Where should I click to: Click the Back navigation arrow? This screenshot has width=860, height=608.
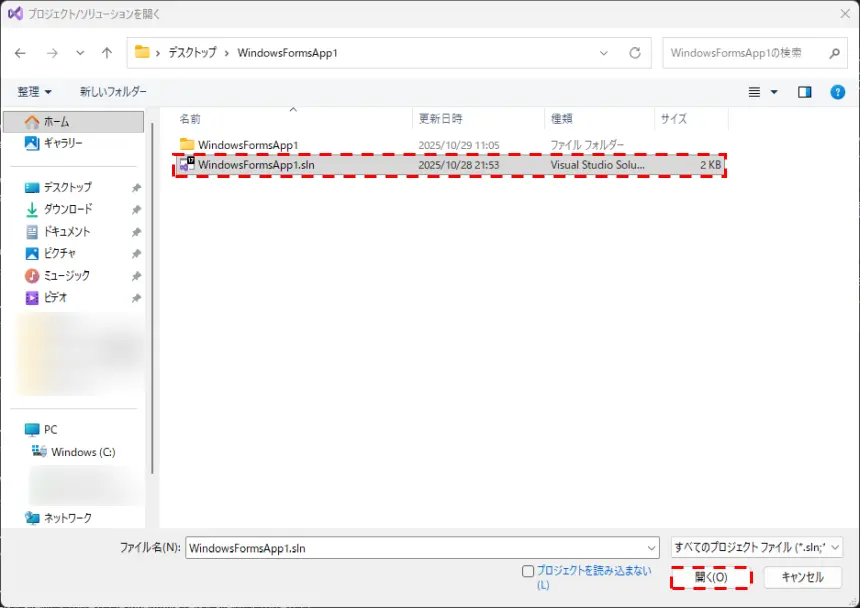pos(21,53)
